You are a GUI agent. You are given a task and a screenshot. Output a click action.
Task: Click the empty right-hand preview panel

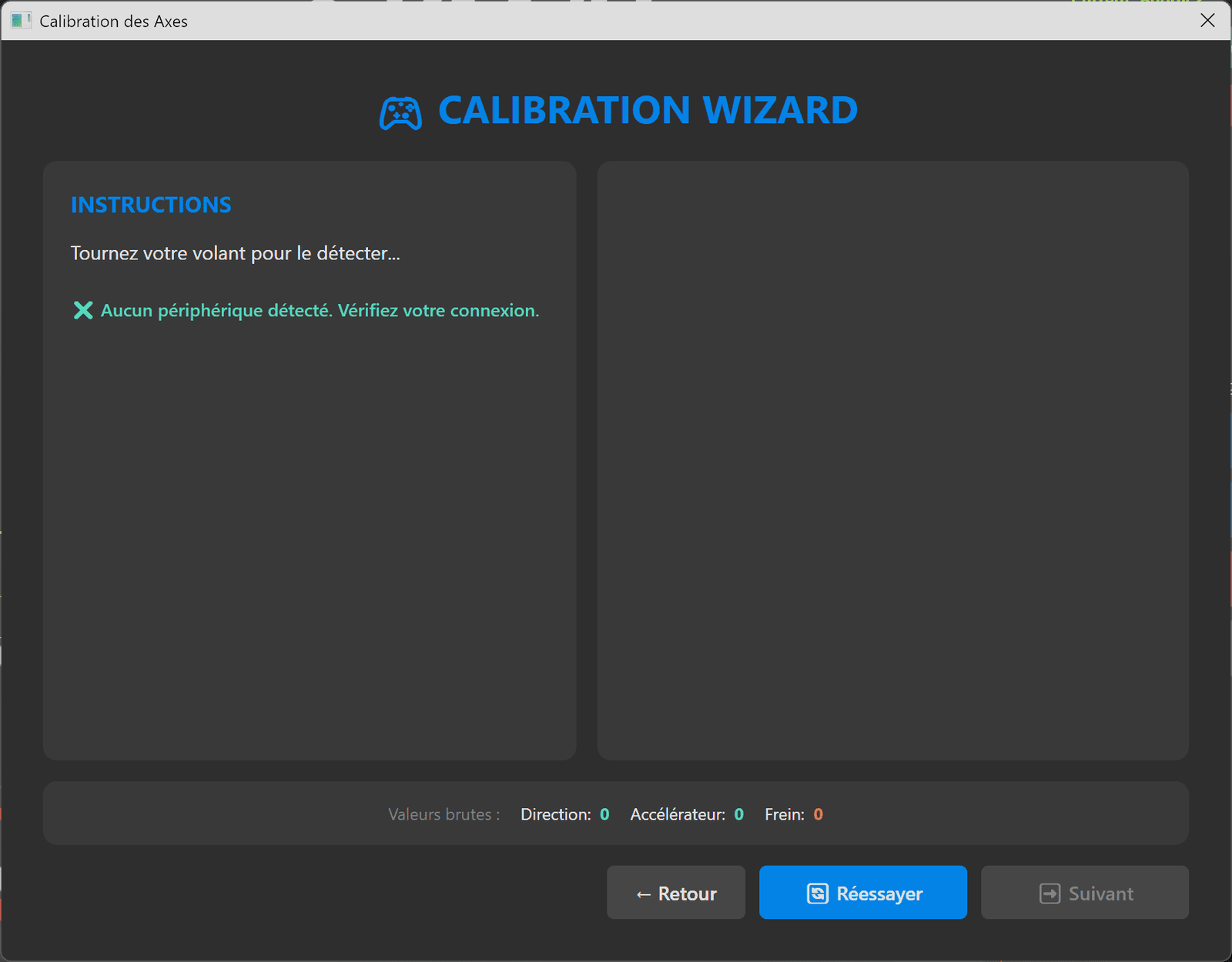point(892,460)
